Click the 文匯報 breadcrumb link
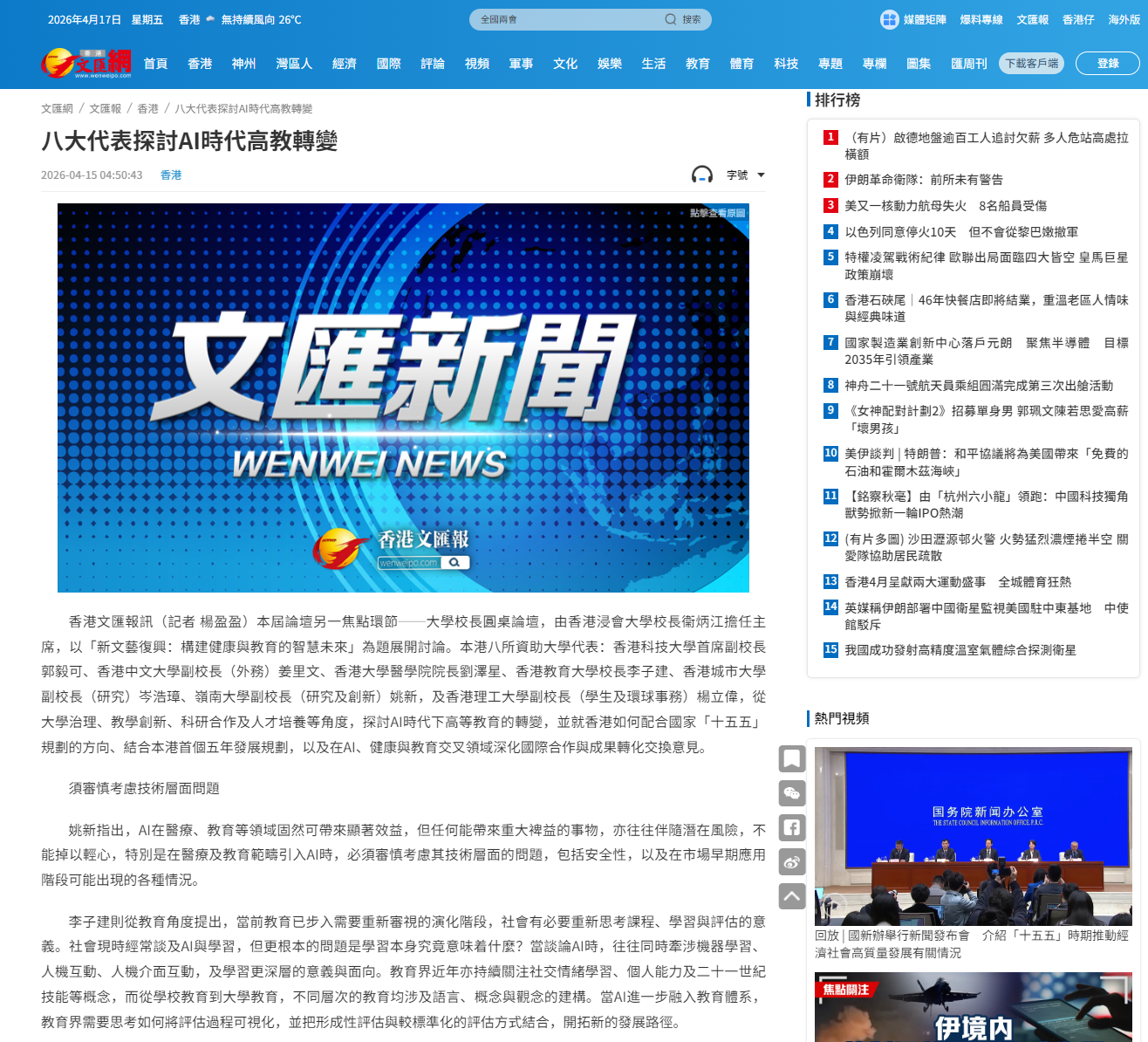 coord(105,108)
